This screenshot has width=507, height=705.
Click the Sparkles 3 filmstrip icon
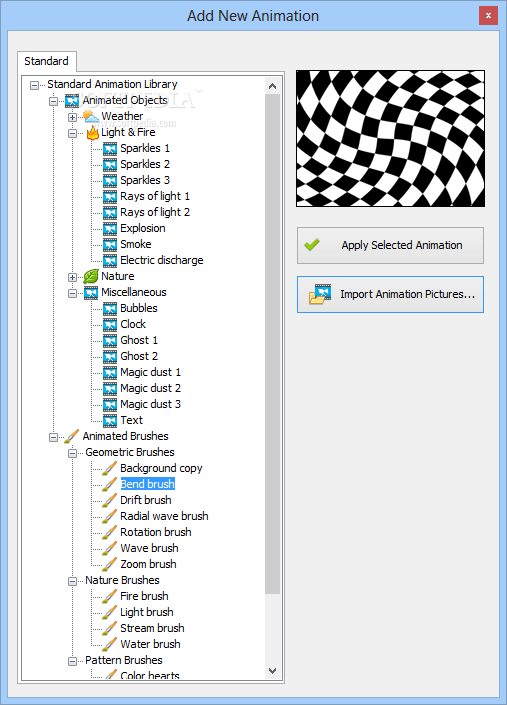click(x=110, y=180)
